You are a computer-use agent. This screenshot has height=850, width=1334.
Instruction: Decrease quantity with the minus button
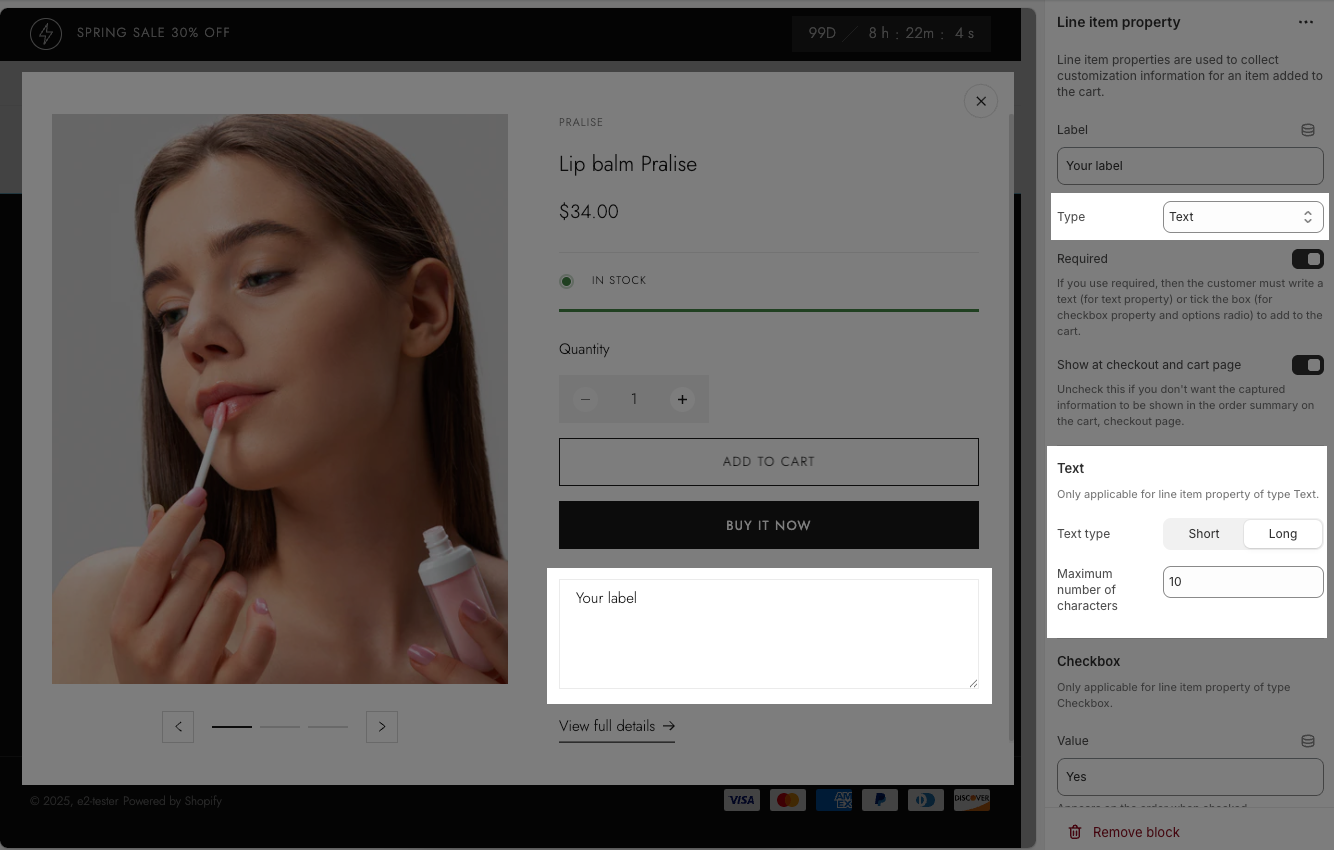(586, 399)
